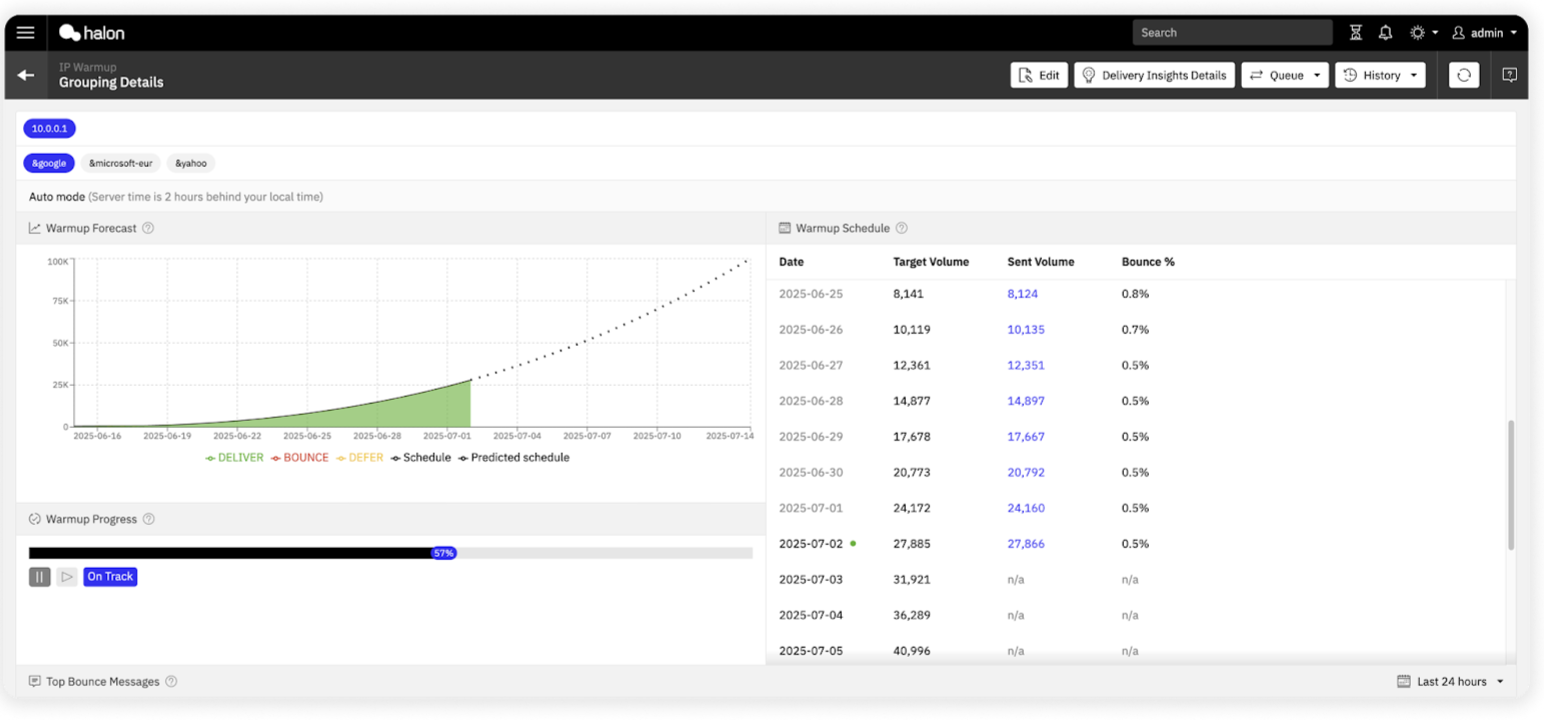Show Warmup Progress help tooltip
1544x720 pixels.
[149, 519]
